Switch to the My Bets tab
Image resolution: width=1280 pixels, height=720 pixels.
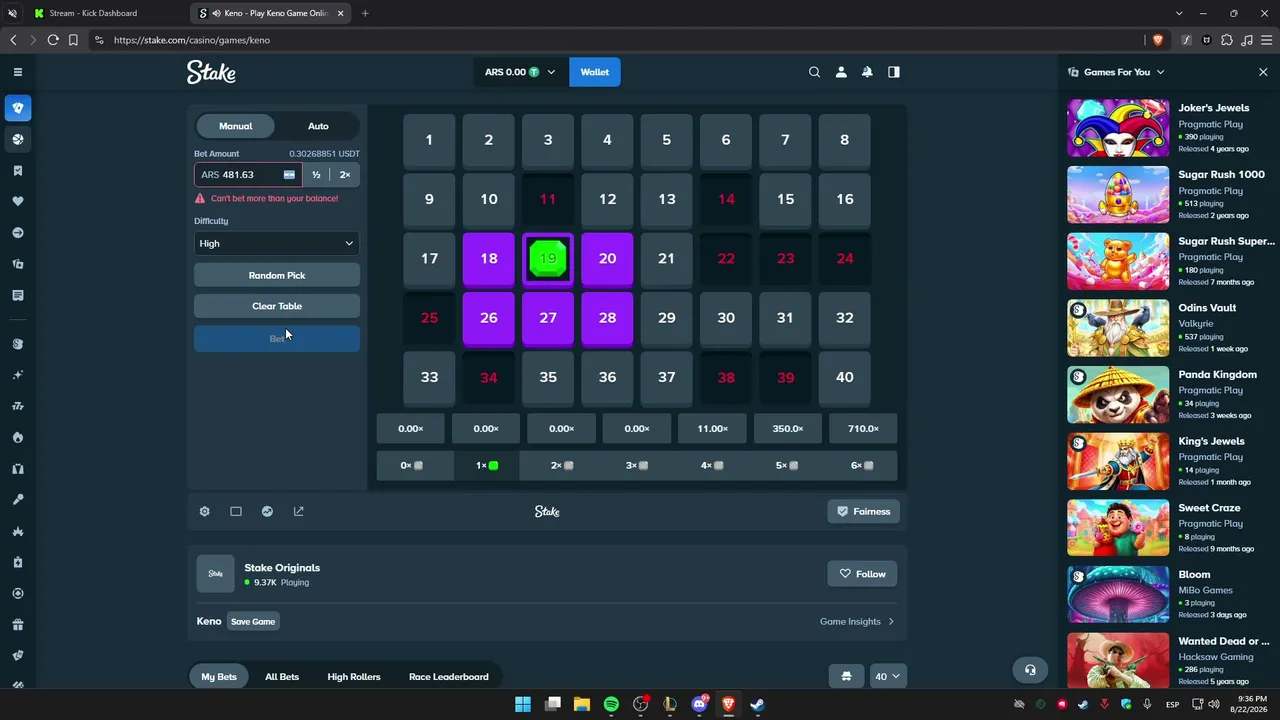coord(219,677)
